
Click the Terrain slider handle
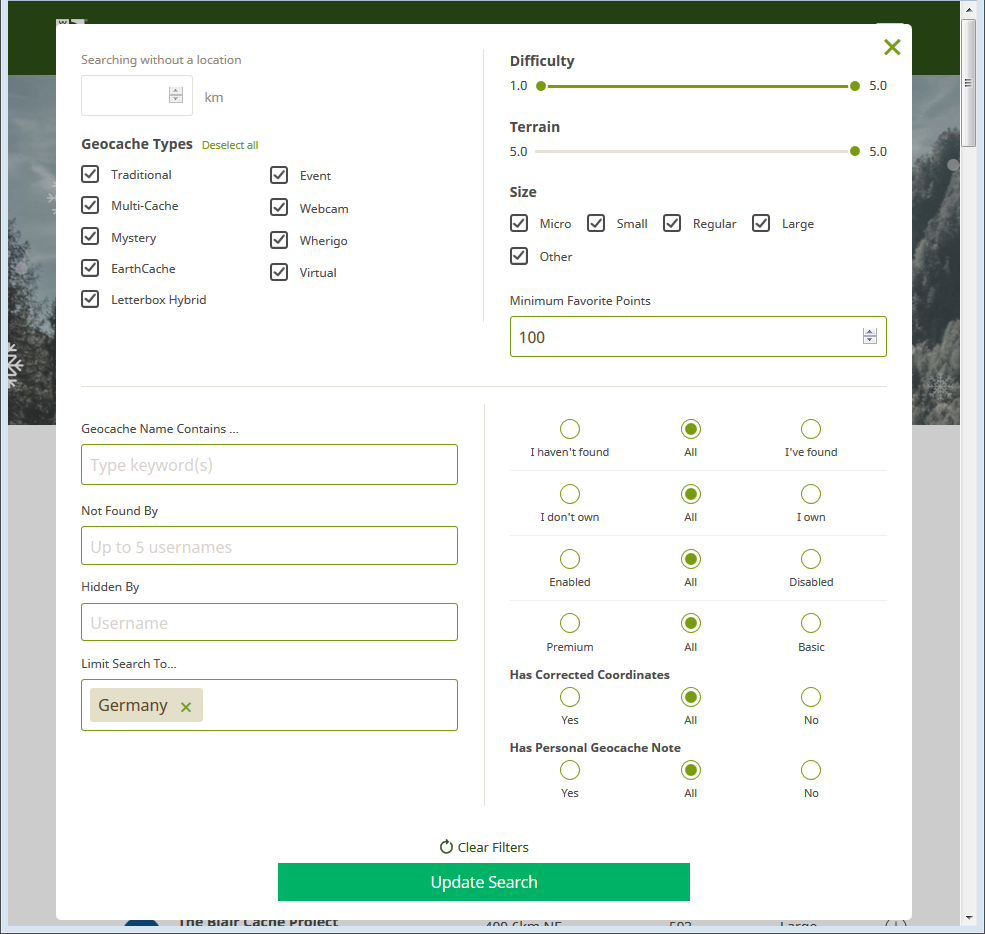click(855, 151)
